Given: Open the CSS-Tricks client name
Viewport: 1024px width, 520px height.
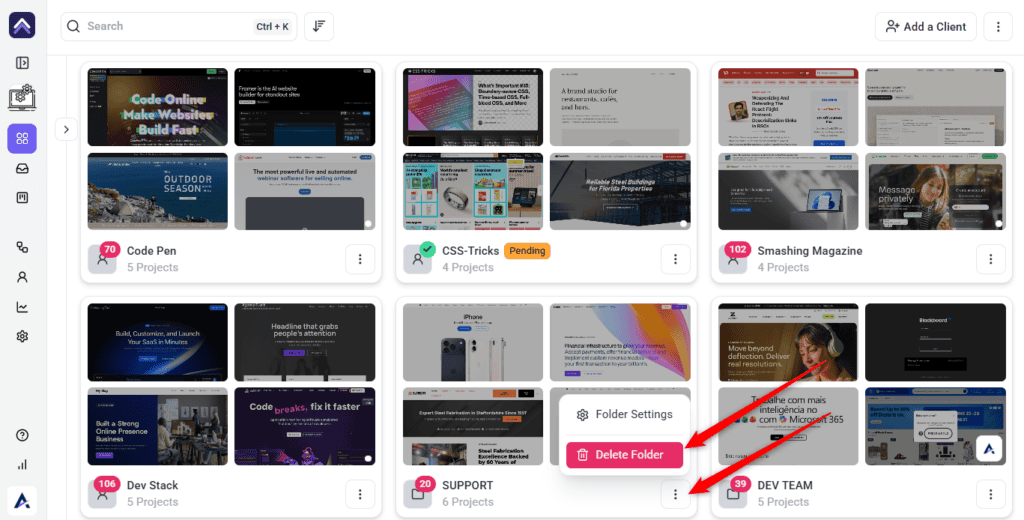Looking at the screenshot, I should [x=470, y=251].
